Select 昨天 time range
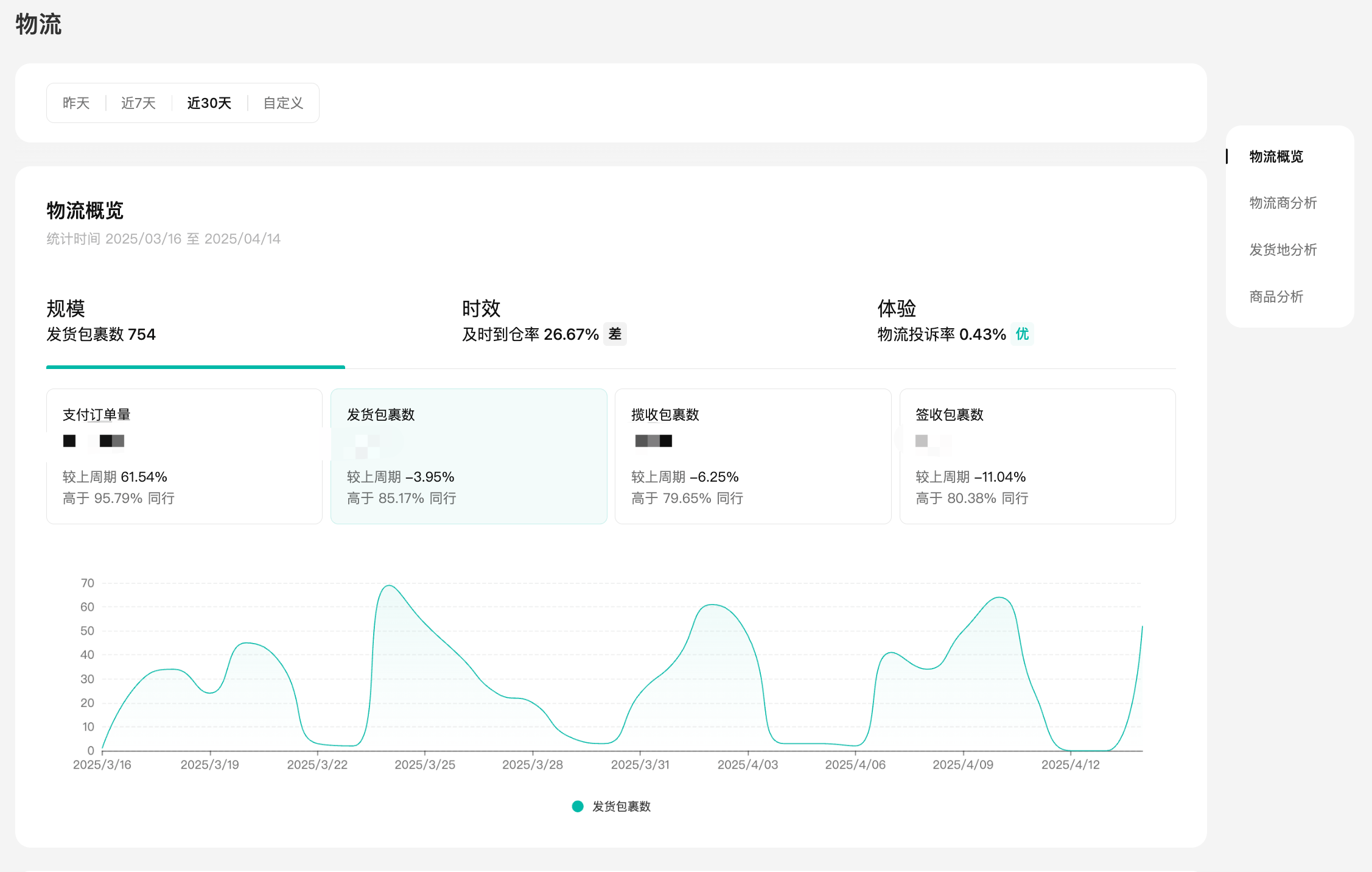This screenshot has height=872, width=1372. (76, 103)
